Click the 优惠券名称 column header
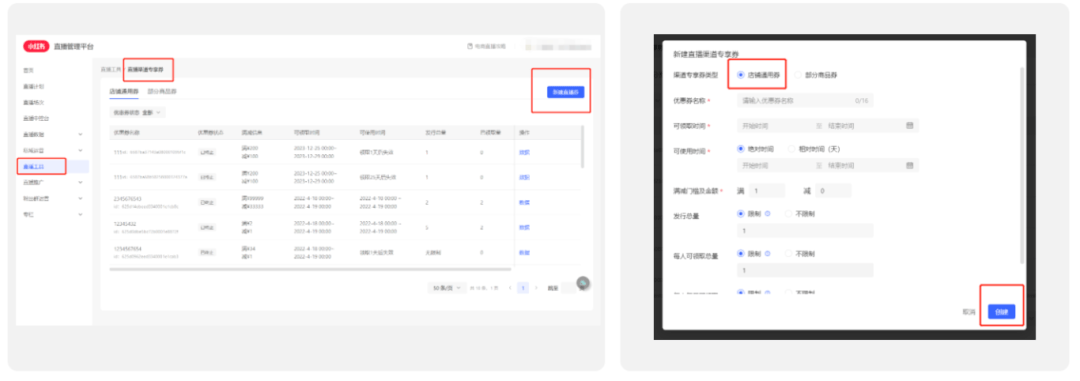 point(127,132)
